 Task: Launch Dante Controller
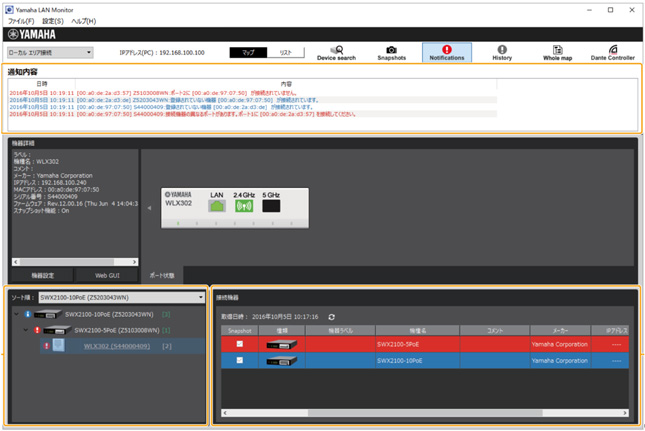[x=612, y=53]
